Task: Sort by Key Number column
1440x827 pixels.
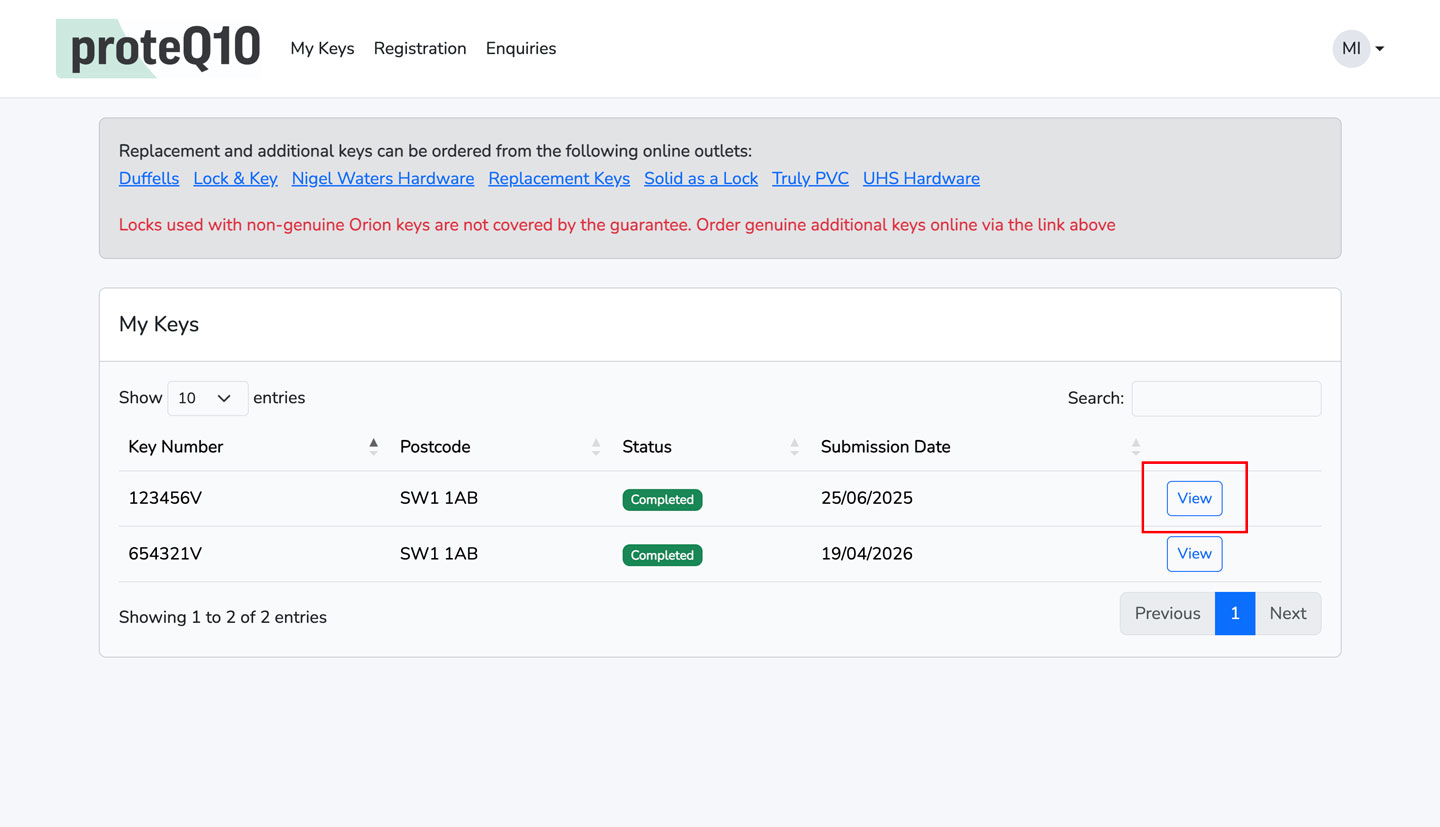Action: 254,447
